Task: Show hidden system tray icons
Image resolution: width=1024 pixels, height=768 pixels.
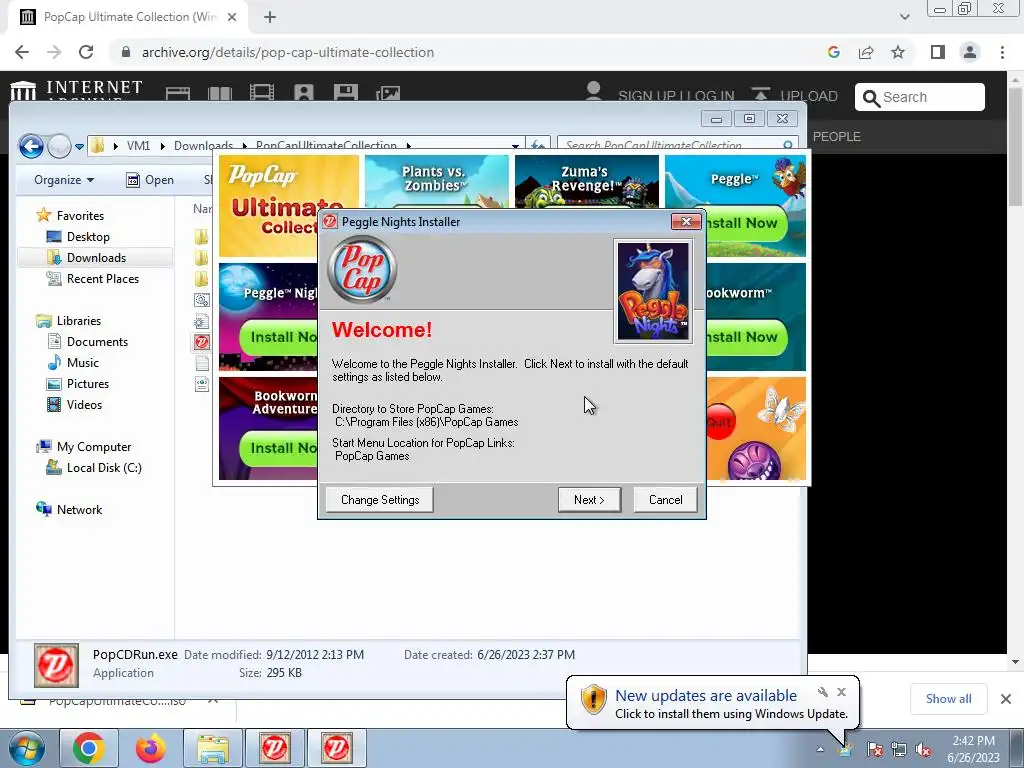Action: pos(820,749)
